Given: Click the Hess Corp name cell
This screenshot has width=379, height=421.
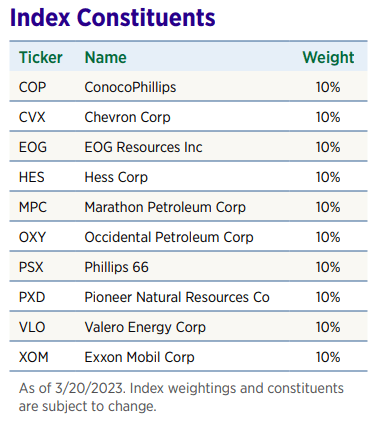Looking at the screenshot, I should pyautogui.click(x=116, y=178).
